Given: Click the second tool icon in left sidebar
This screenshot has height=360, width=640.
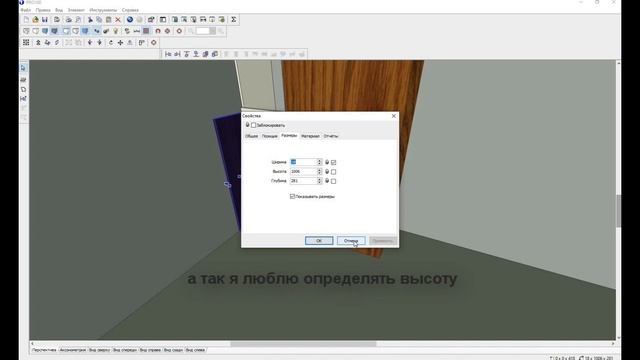Looking at the screenshot, I should coord(23,79).
